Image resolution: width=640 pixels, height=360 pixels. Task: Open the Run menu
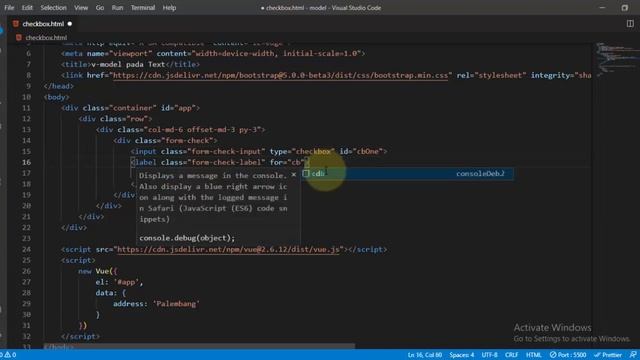(x=117, y=8)
